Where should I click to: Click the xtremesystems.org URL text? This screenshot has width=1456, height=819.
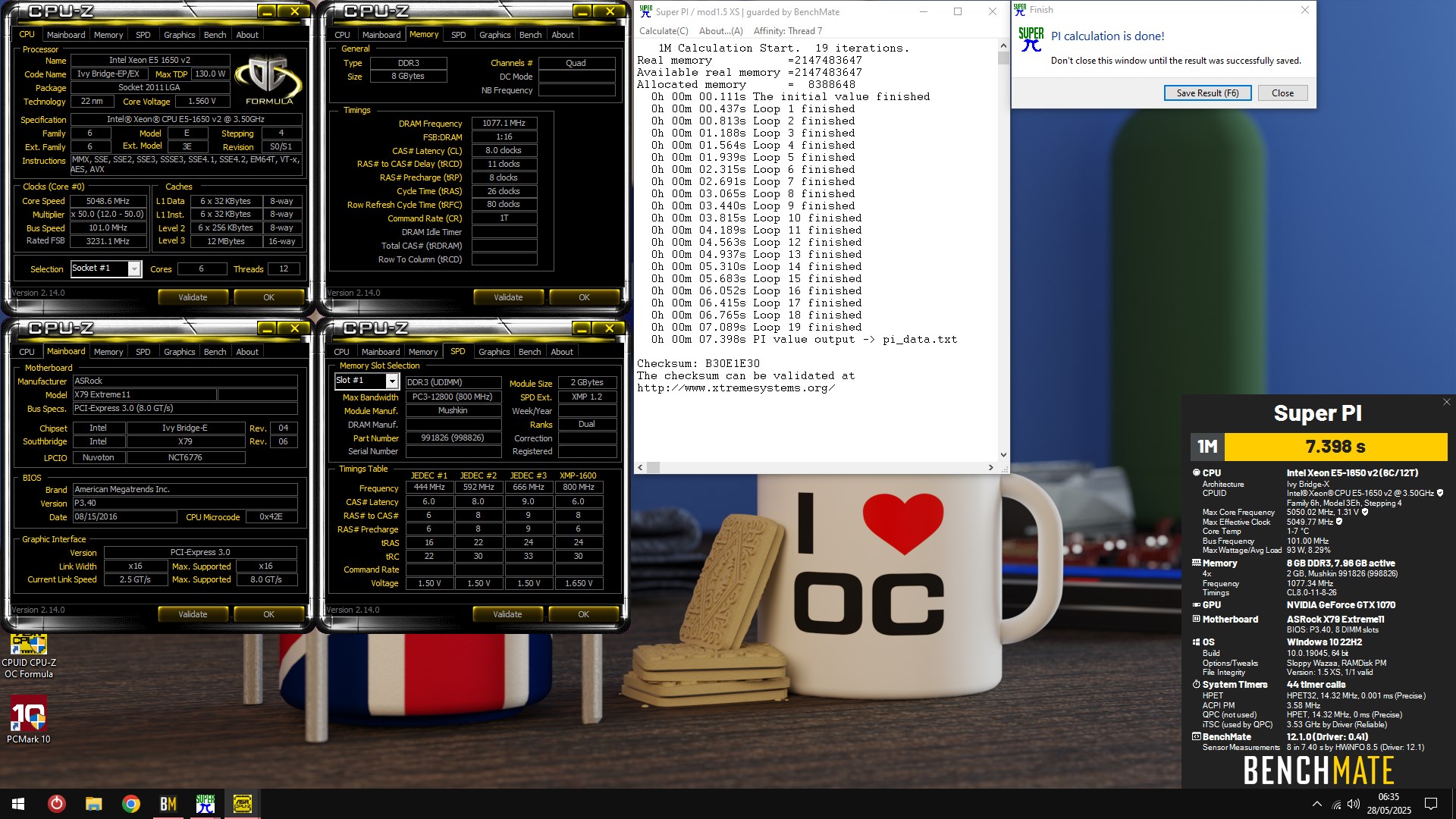pyautogui.click(x=736, y=388)
